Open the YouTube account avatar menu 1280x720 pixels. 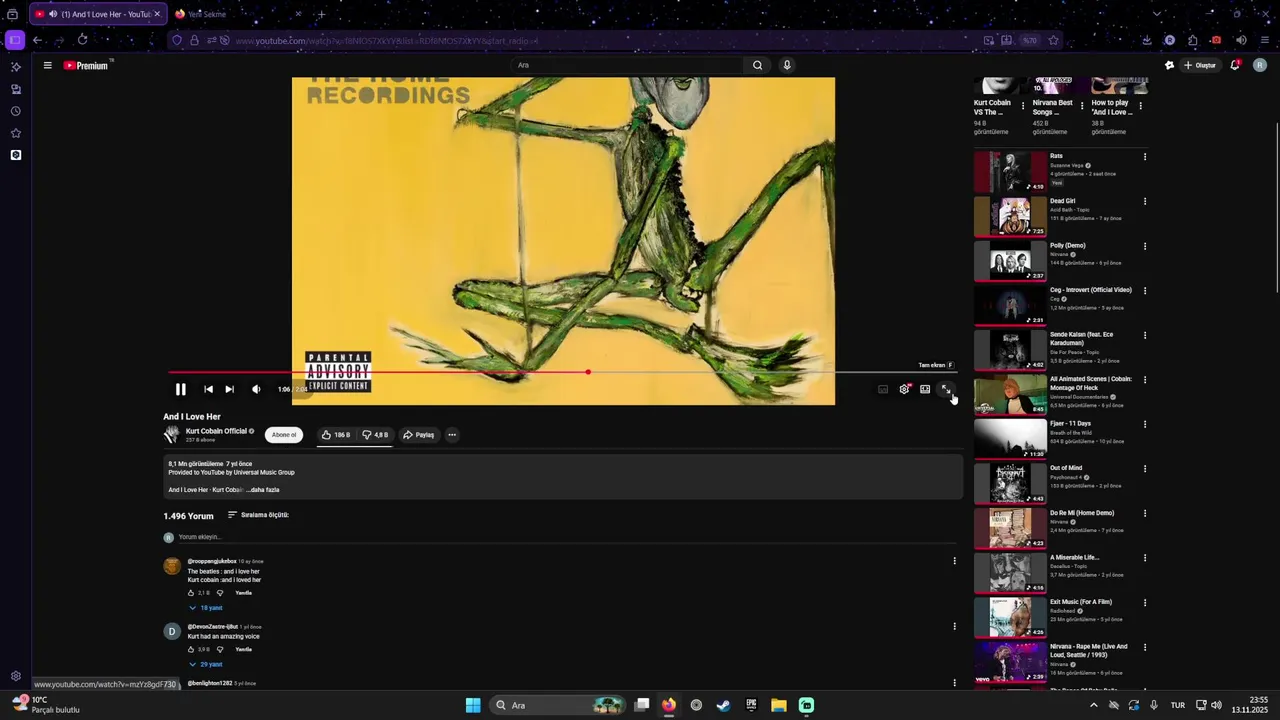[x=1261, y=65]
